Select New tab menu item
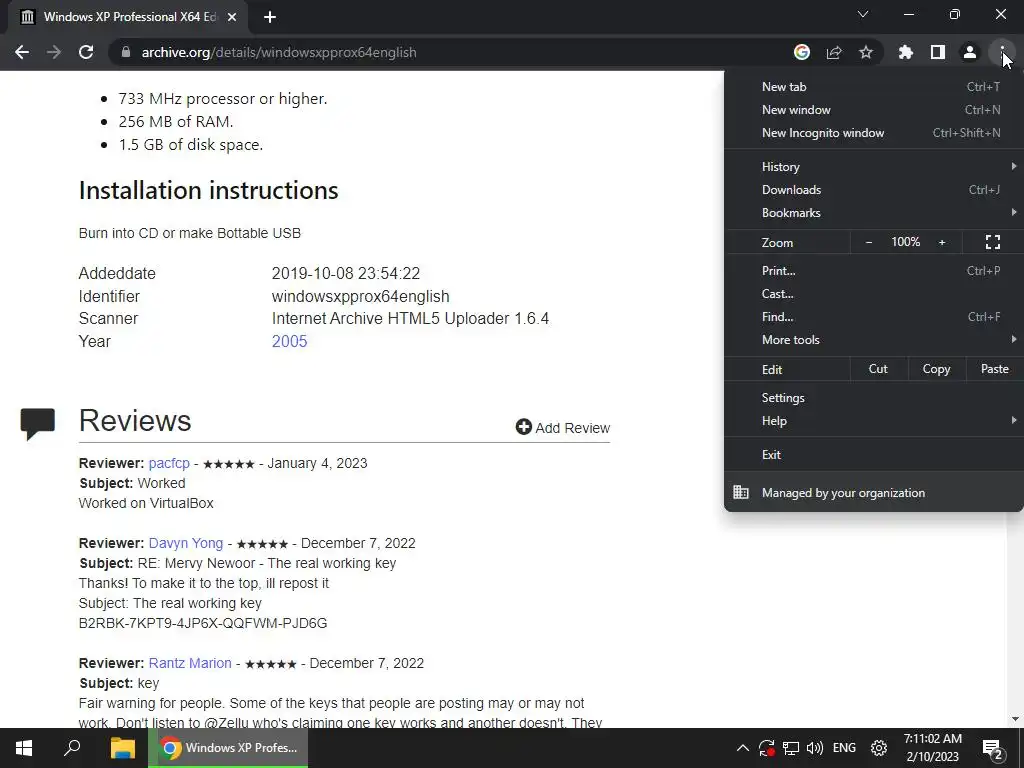This screenshot has height=768, width=1024. (874, 87)
